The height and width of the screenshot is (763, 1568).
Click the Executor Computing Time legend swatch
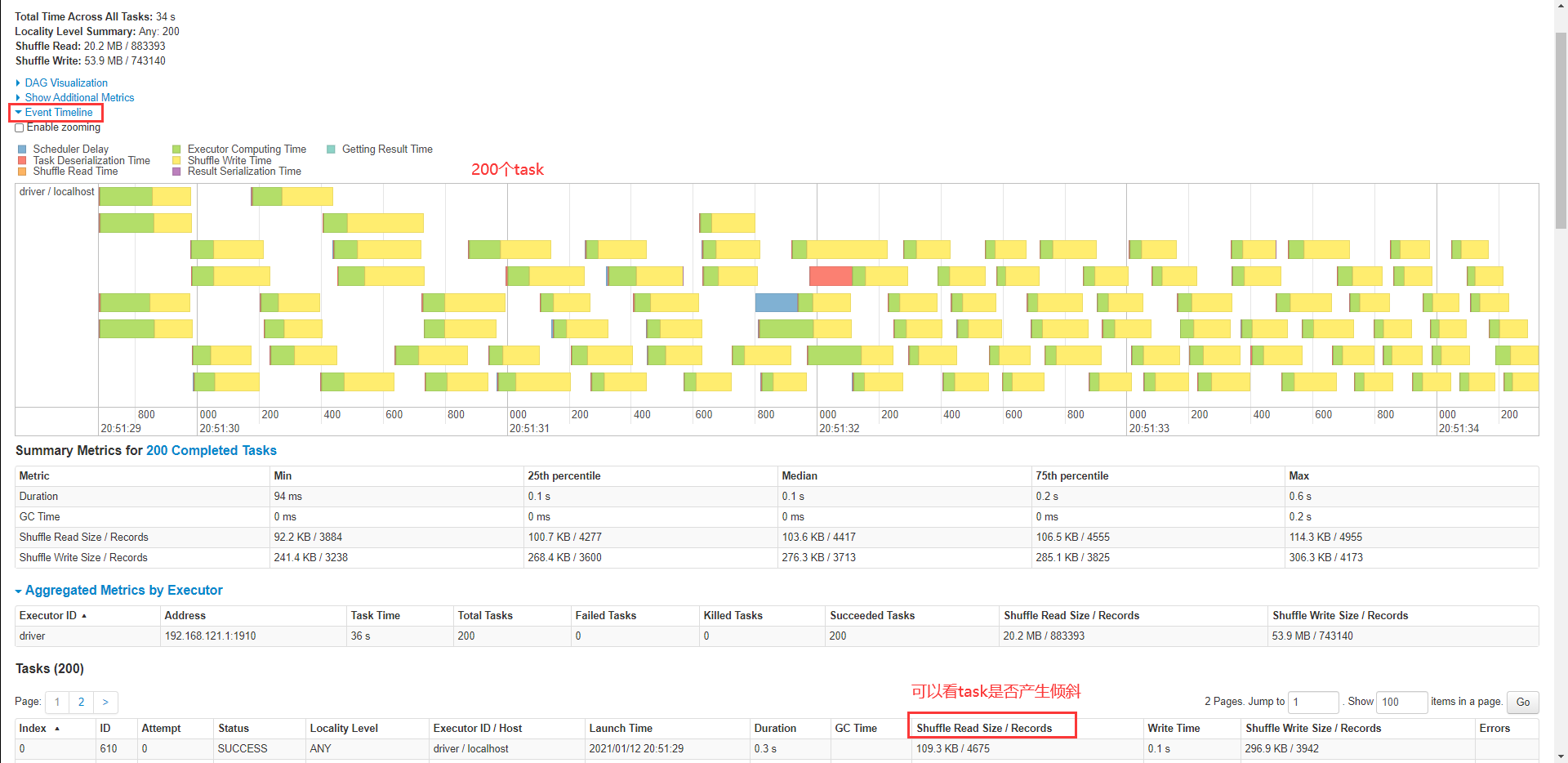point(176,149)
